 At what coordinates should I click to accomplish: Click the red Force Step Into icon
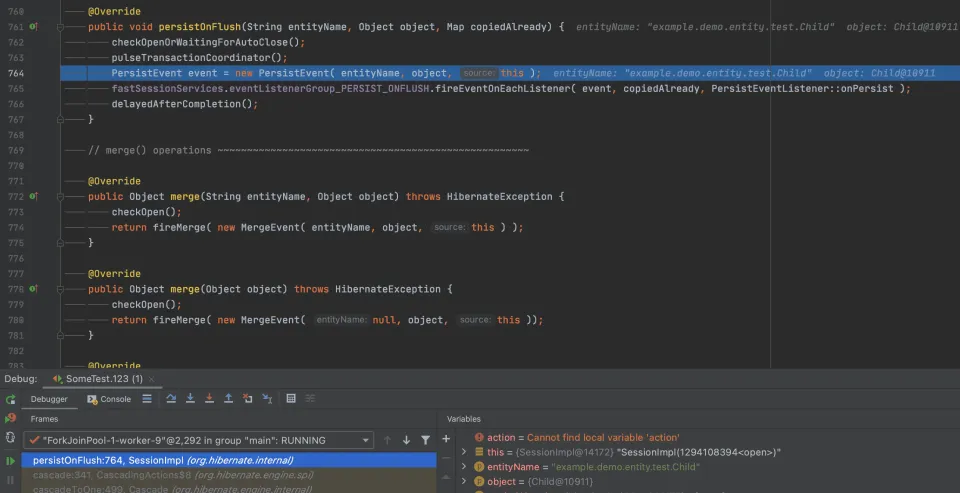[x=209, y=399]
